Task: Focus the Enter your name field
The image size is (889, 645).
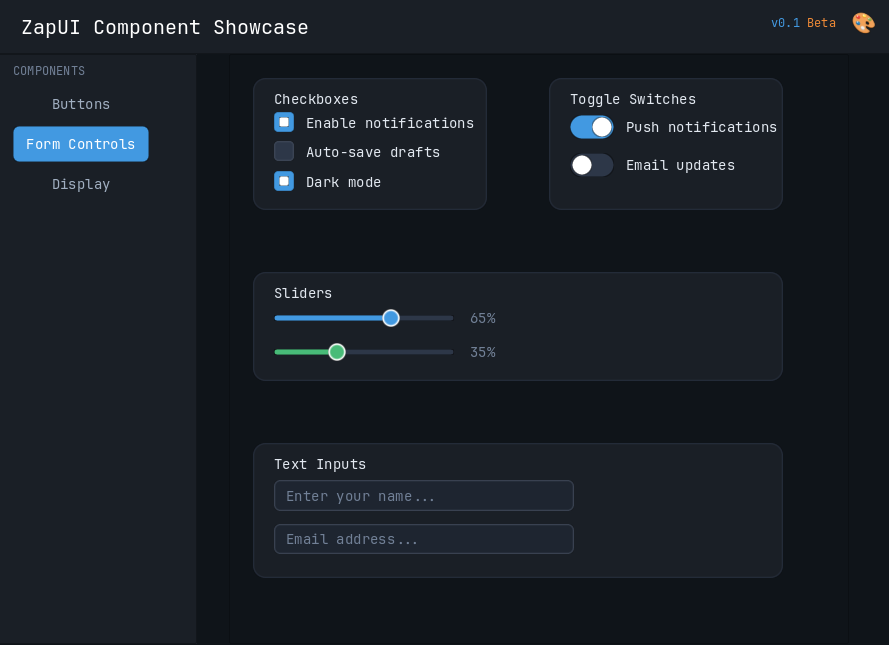Action: [424, 496]
